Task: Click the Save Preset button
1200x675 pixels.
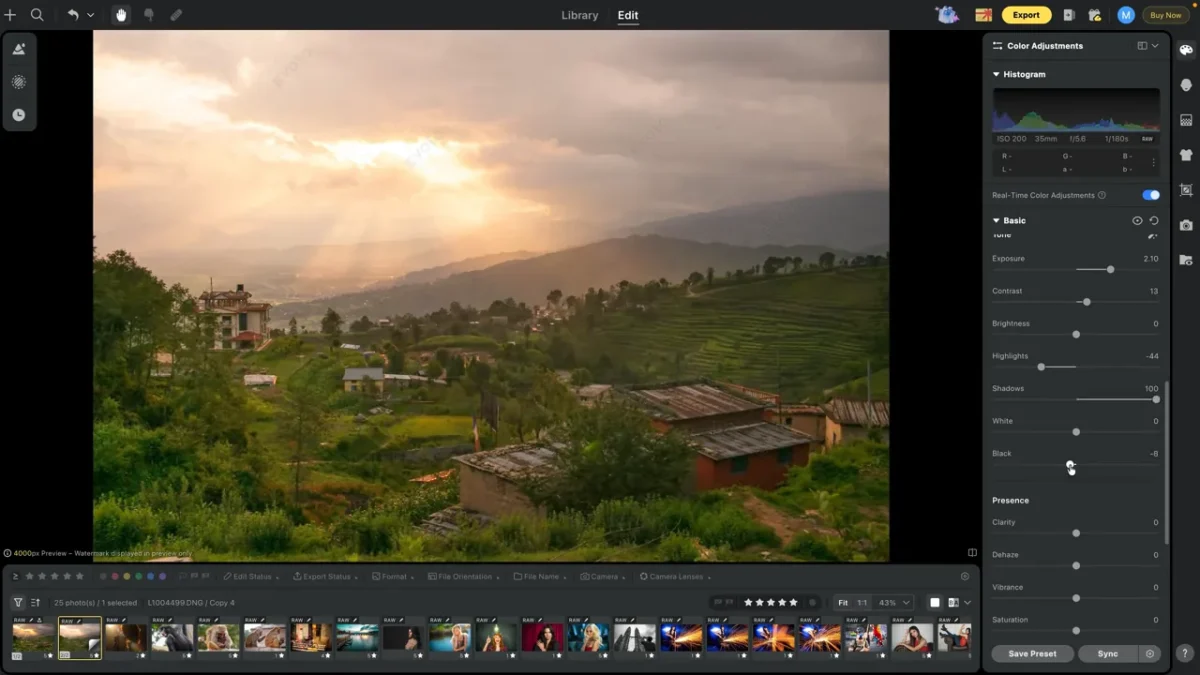Action: pos(1033,653)
